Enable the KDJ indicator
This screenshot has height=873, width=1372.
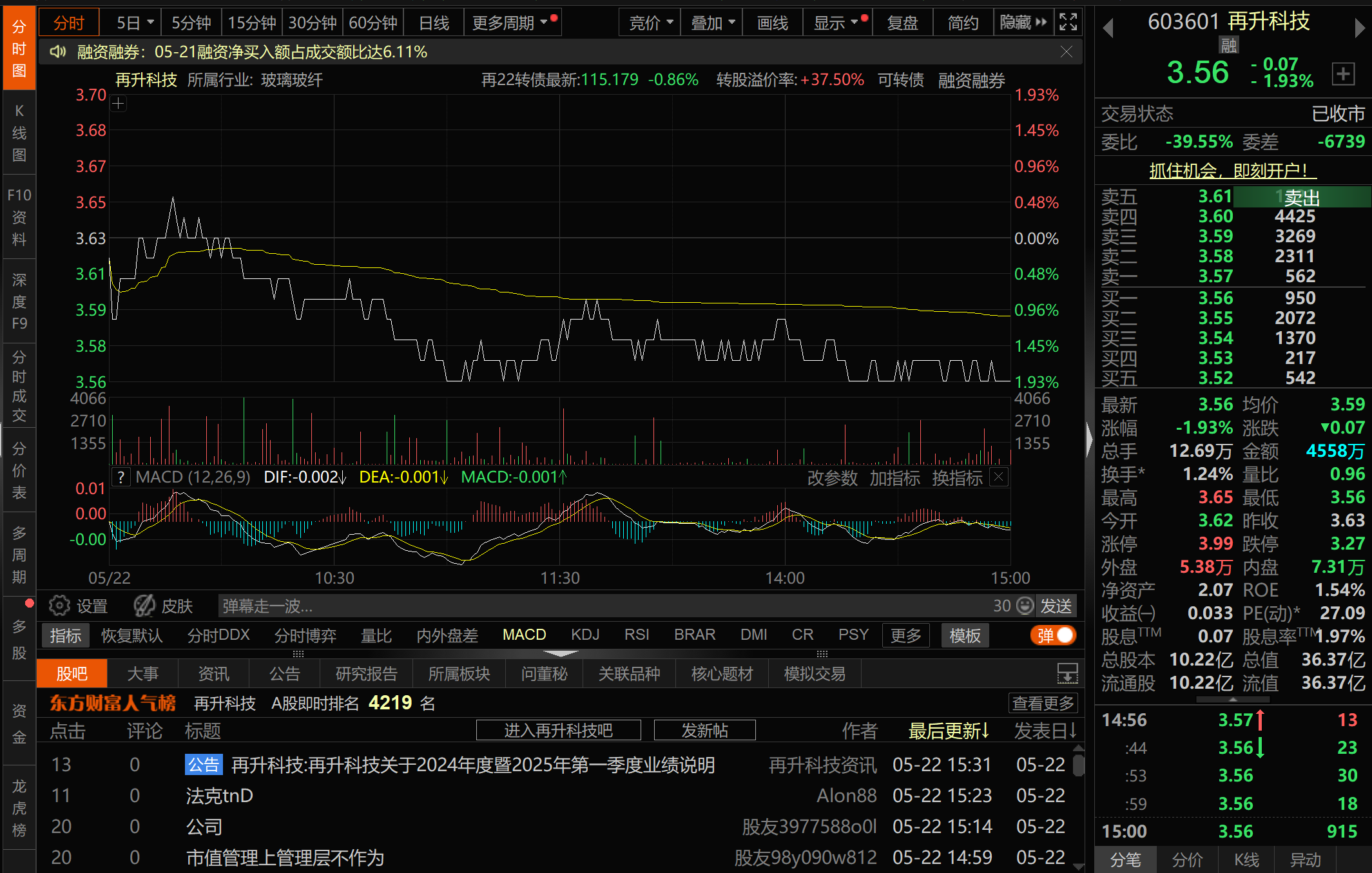tap(585, 635)
